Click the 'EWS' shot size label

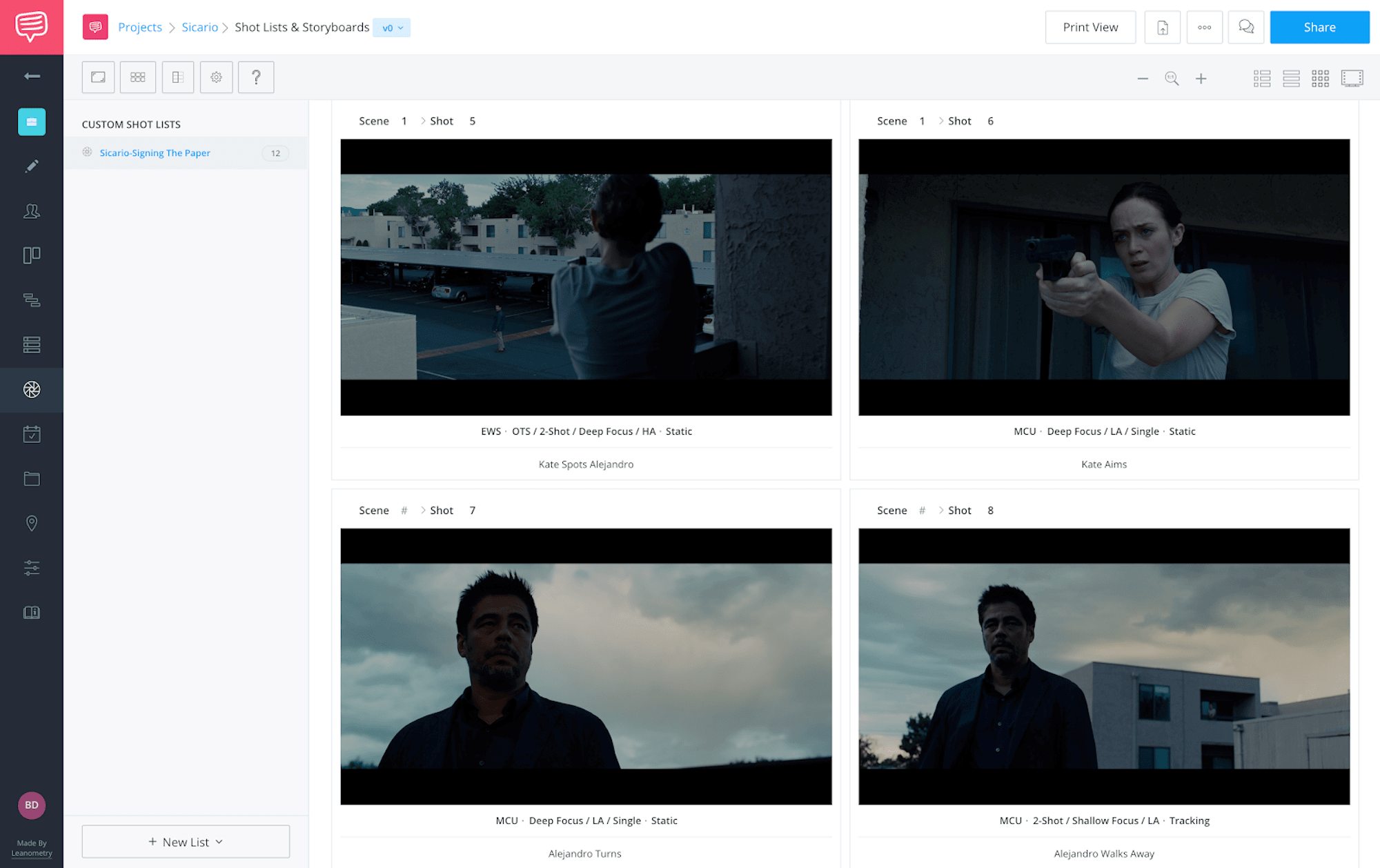coord(491,431)
